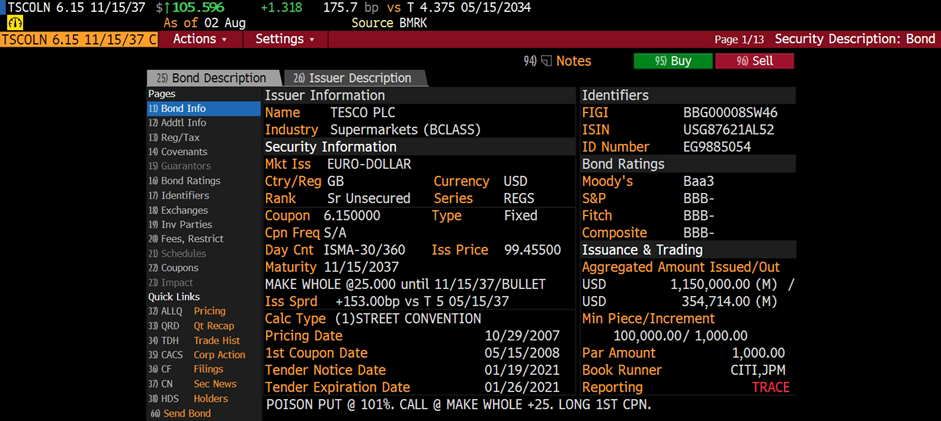Click the Coupon value 6.150000
Viewport: 941px width, 421px height.
click(x=352, y=216)
